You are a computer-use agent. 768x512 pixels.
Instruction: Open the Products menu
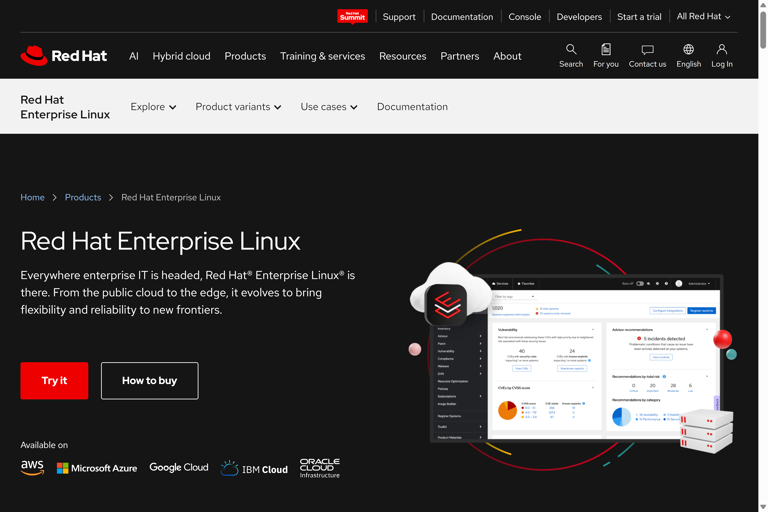click(x=245, y=56)
